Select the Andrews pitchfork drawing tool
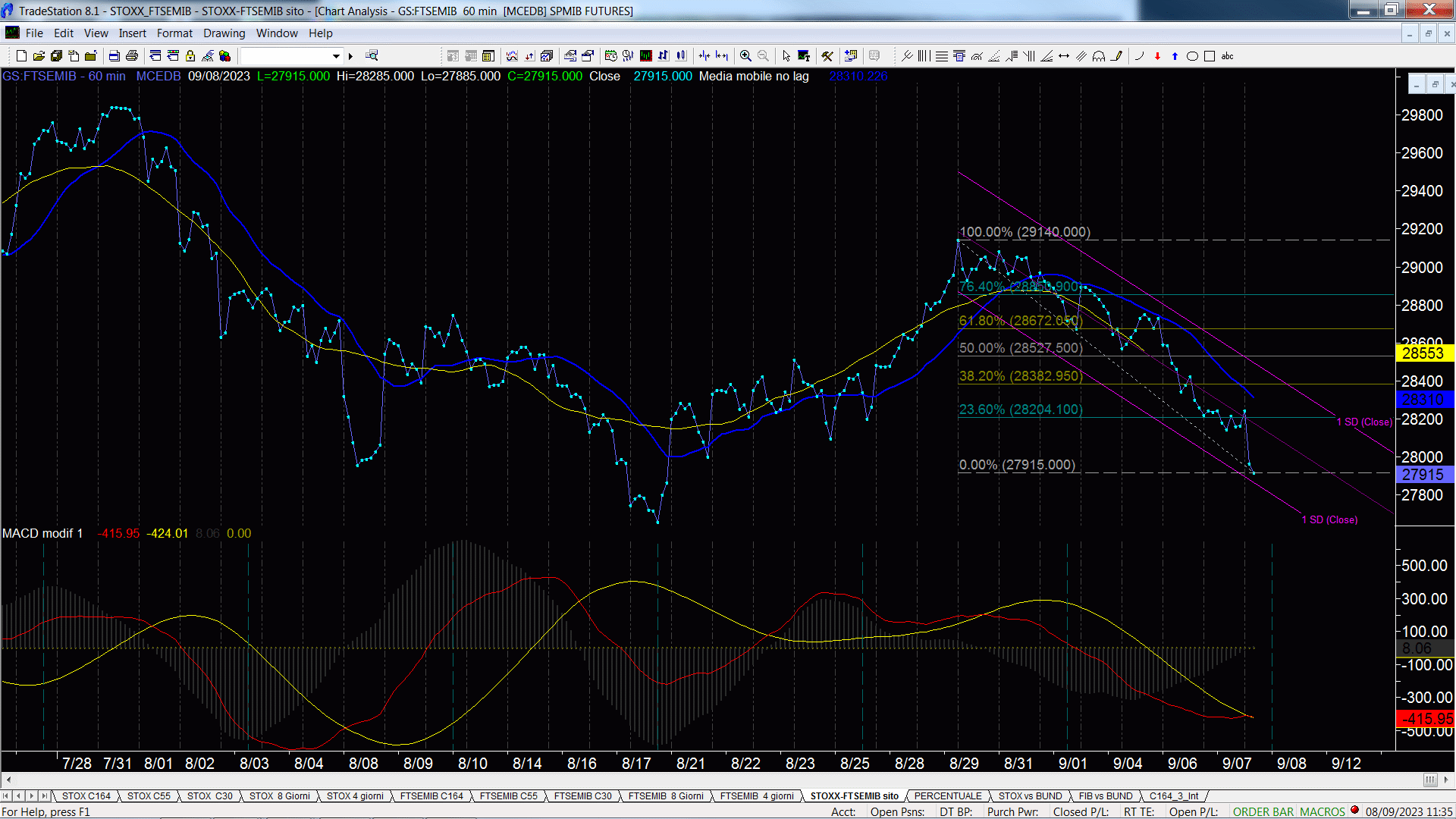This screenshot has width=1456, height=819. pos(906,56)
